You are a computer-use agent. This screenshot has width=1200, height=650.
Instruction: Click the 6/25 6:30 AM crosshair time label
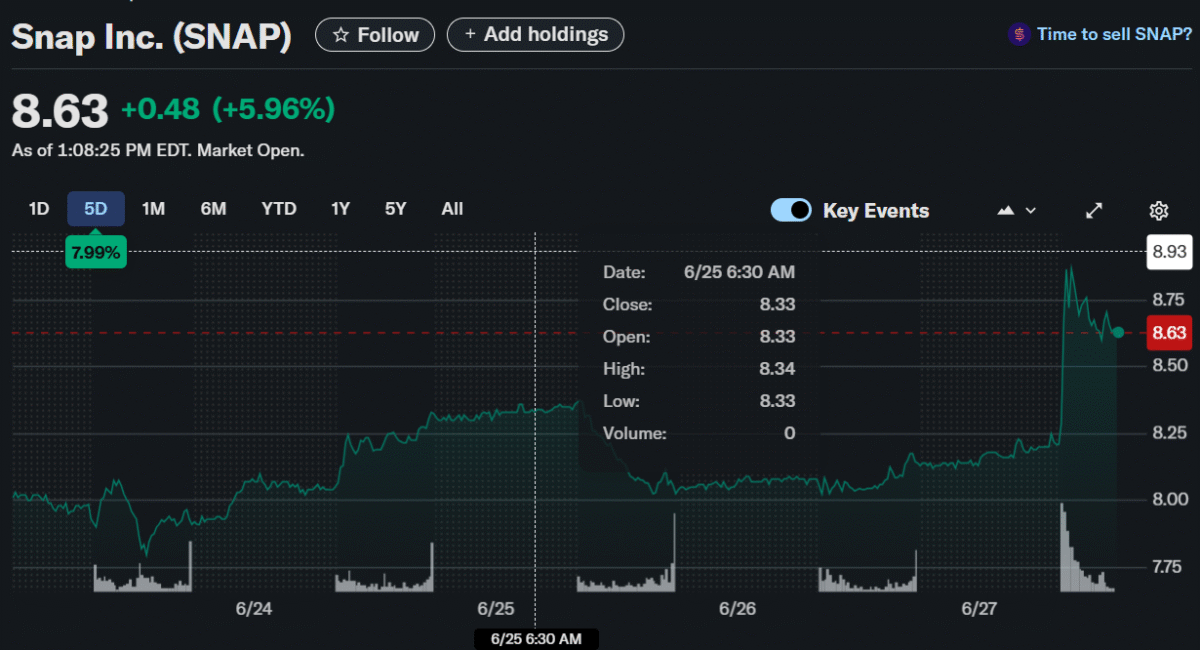(x=536, y=638)
